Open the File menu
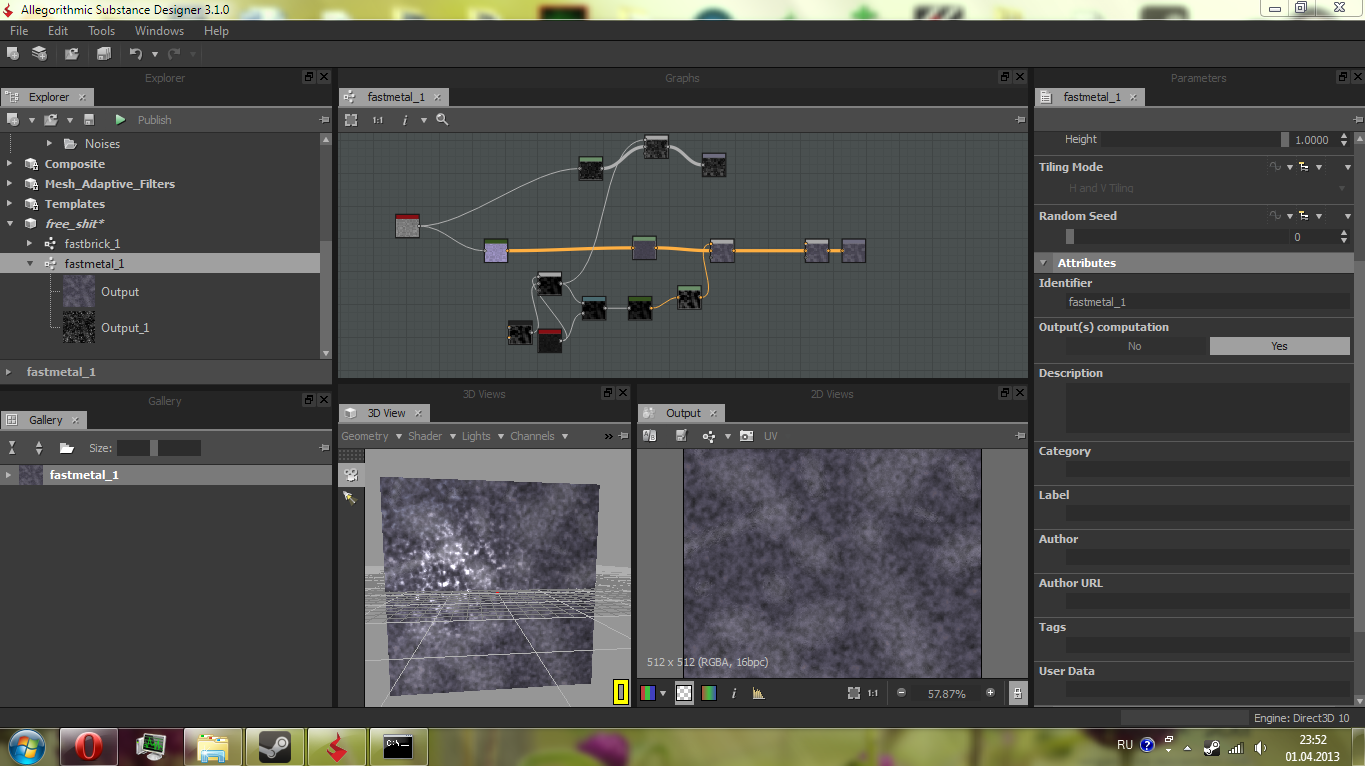Viewport: 1365px width, 766px height. (19, 31)
